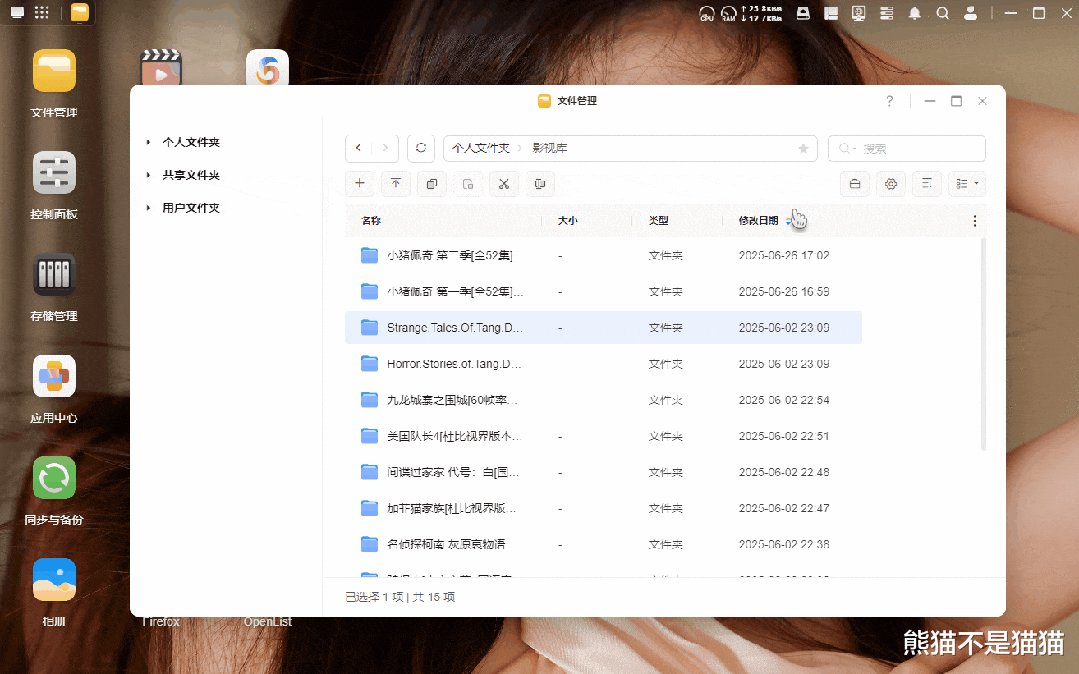Image resolution: width=1079 pixels, height=674 pixels.
Task: Click the RAM gauge indicator
Action: tap(729, 13)
